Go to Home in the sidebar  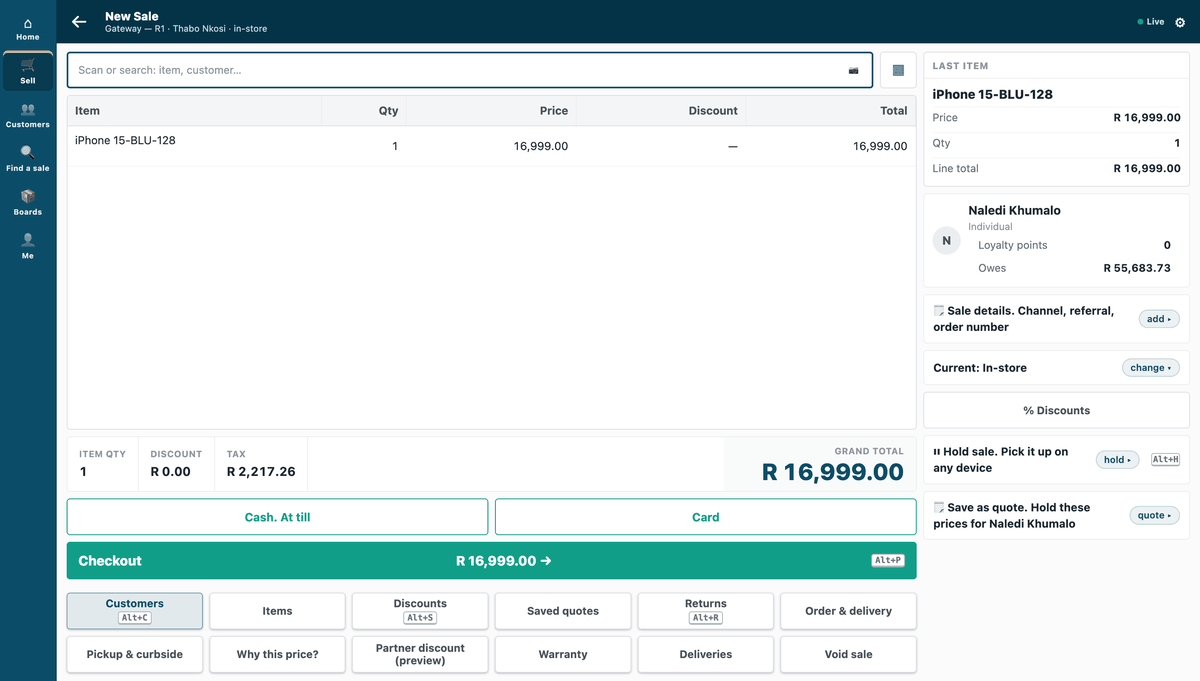(x=28, y=29)
